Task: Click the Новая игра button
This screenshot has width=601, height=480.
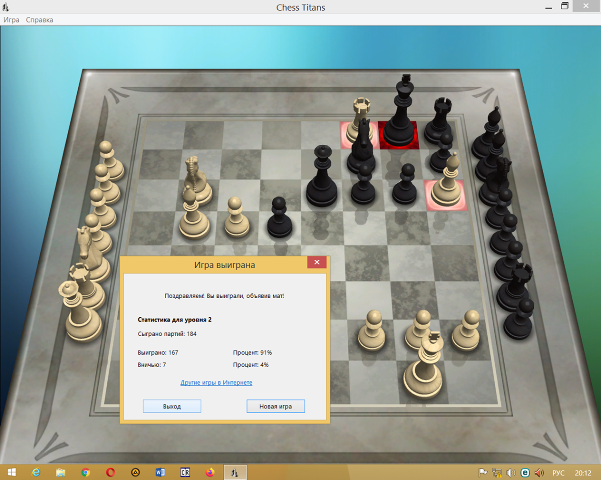Action: click(275, 406)
